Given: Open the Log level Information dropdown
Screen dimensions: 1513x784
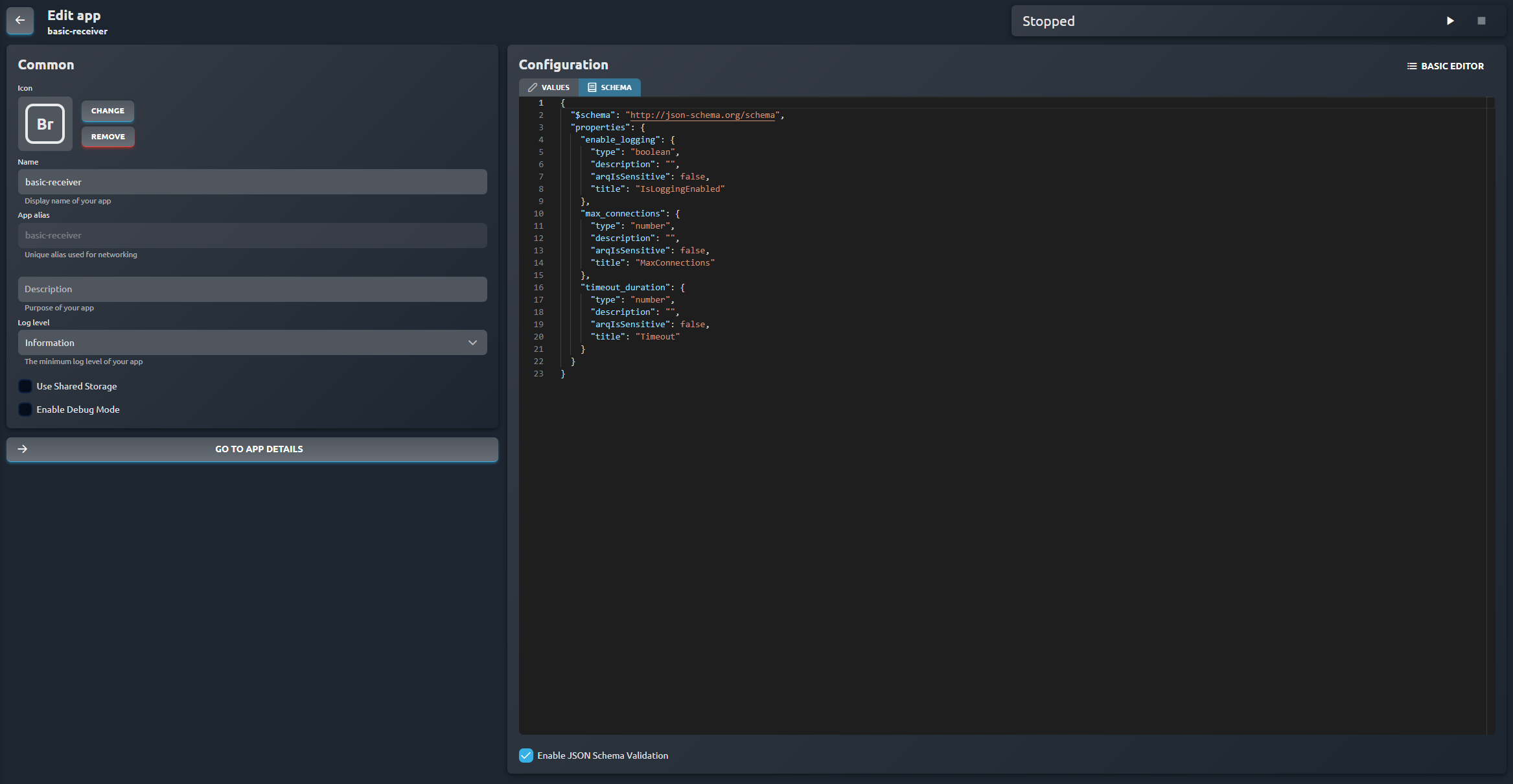Looking at the screenshot, I should pyautogui.click(x=252, y=343).
